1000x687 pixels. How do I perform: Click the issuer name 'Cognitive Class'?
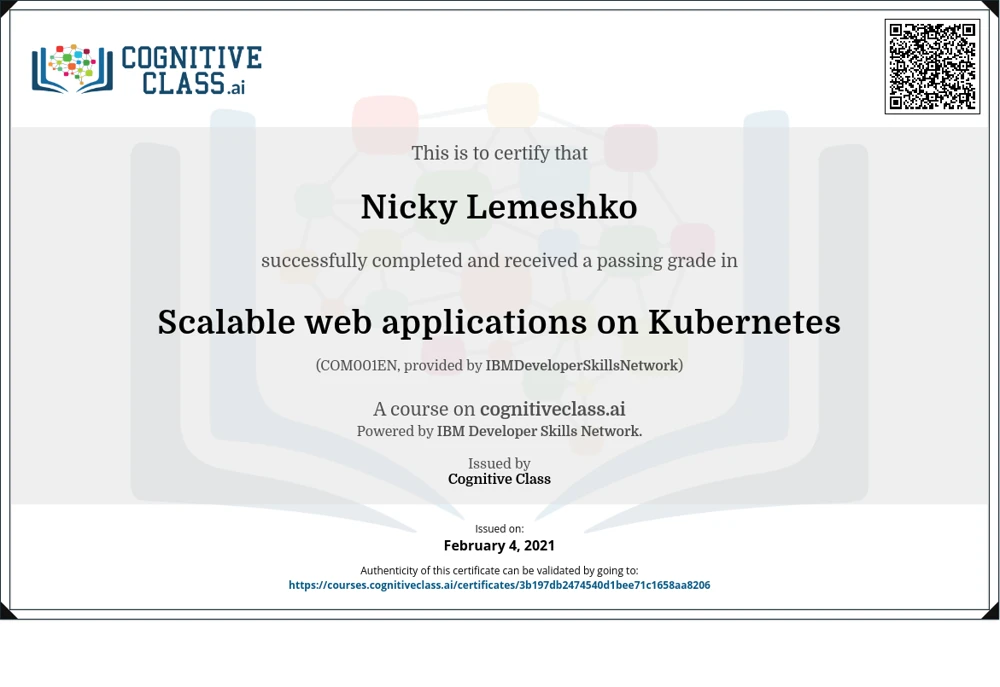point(499,479)
